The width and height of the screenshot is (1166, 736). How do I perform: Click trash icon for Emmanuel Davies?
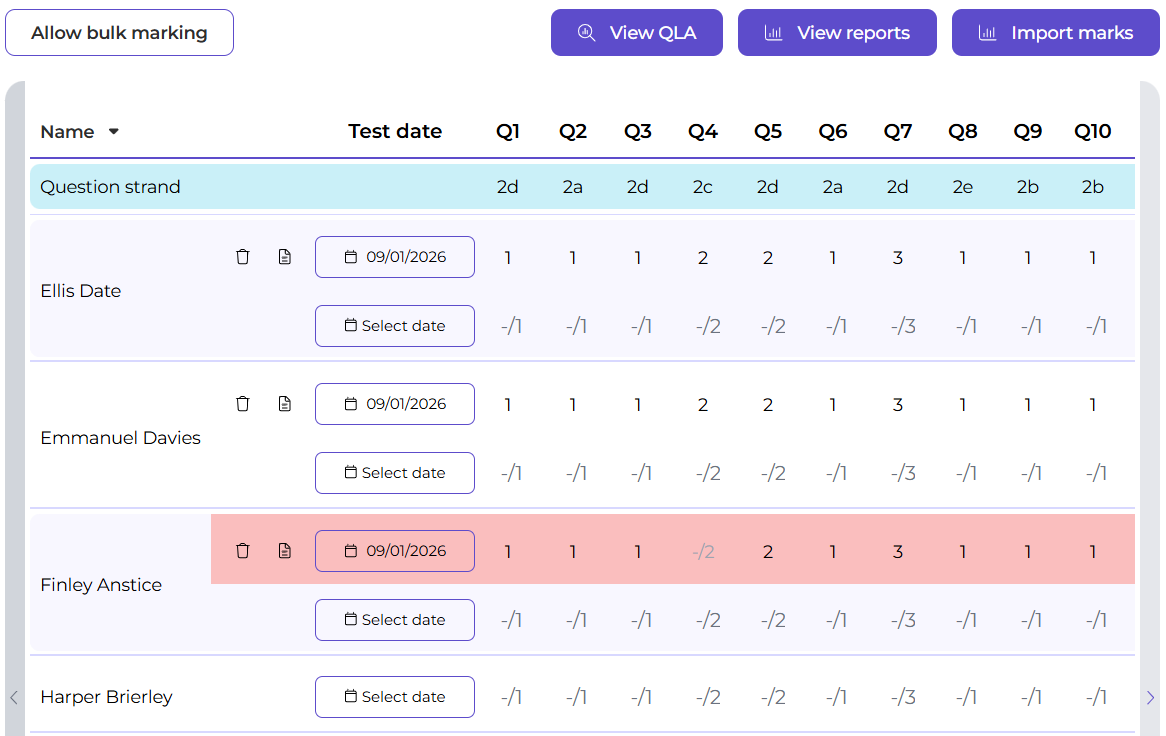point(242,404)
